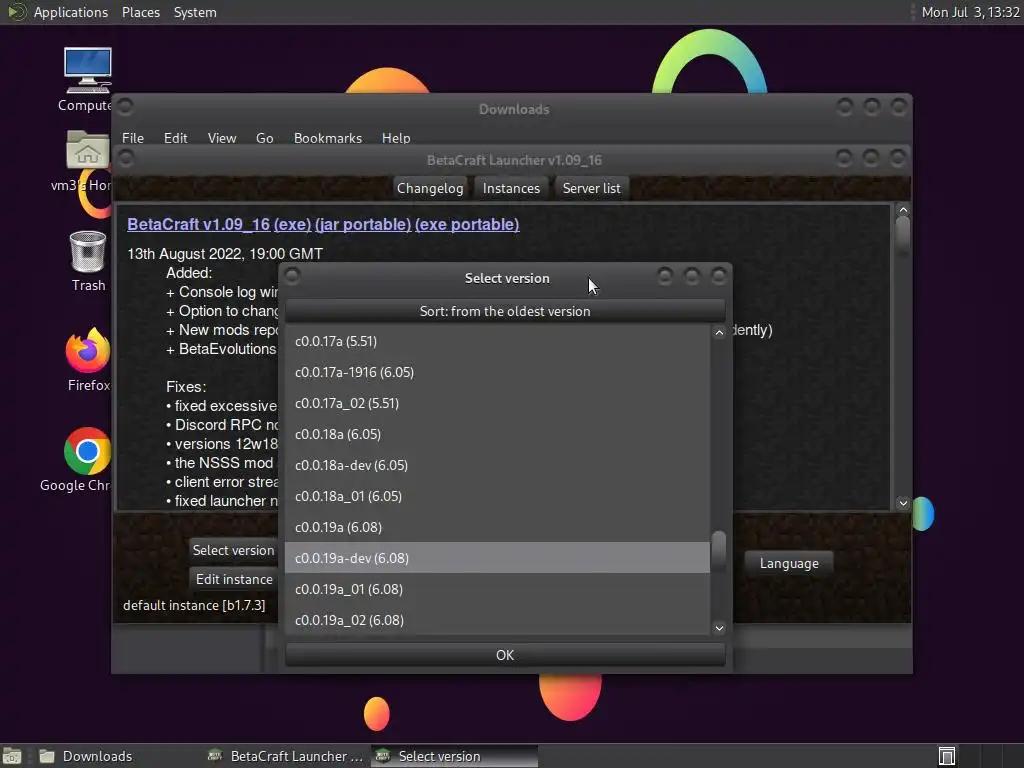The height and width of the screenshot is (768, 1024).
Task: Click the workspace switcher icon in bottom panel
Action: click(x=947, y=756)
